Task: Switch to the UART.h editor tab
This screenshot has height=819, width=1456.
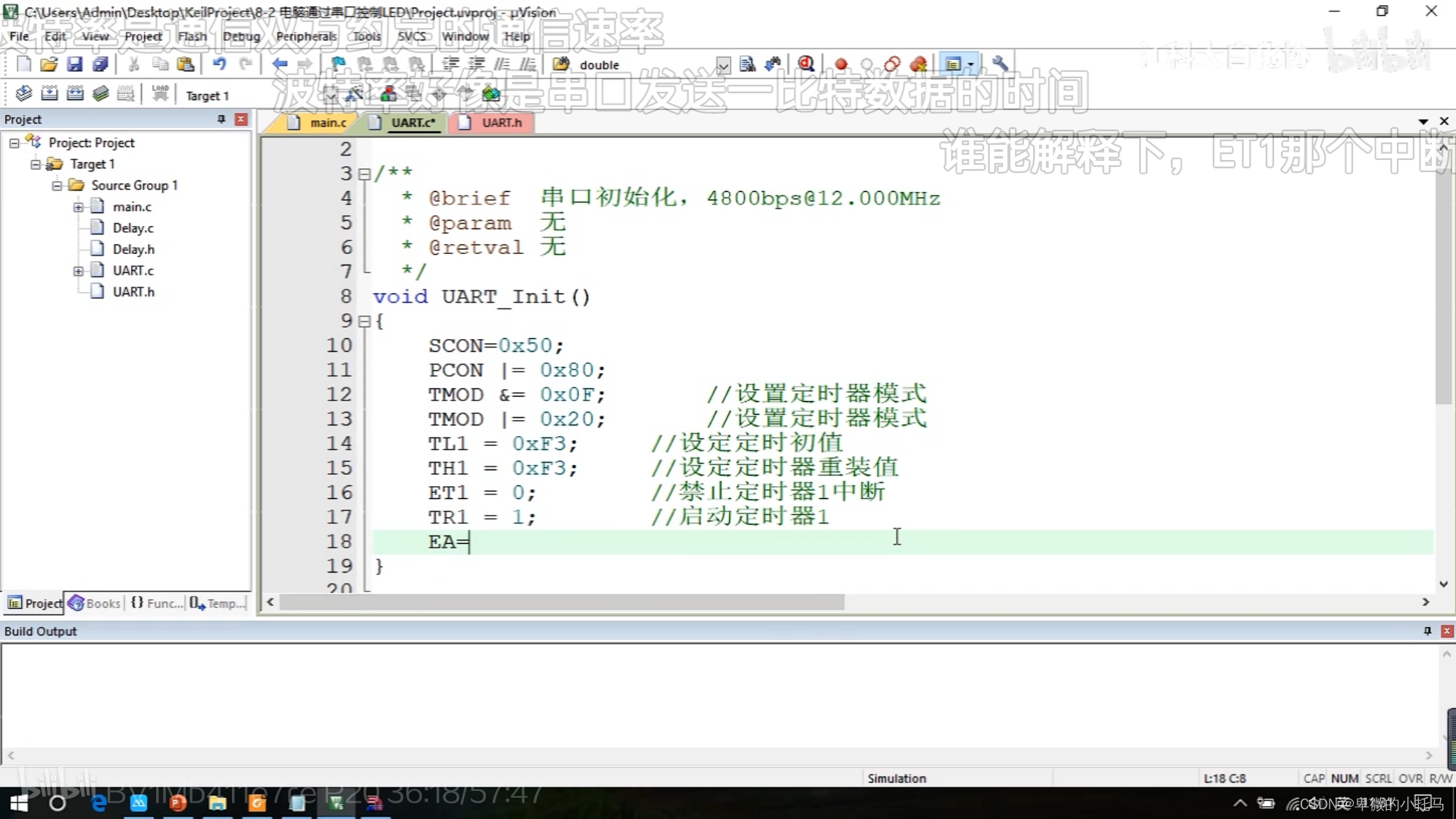Action: pyautogui.click(x=493, y=123)
